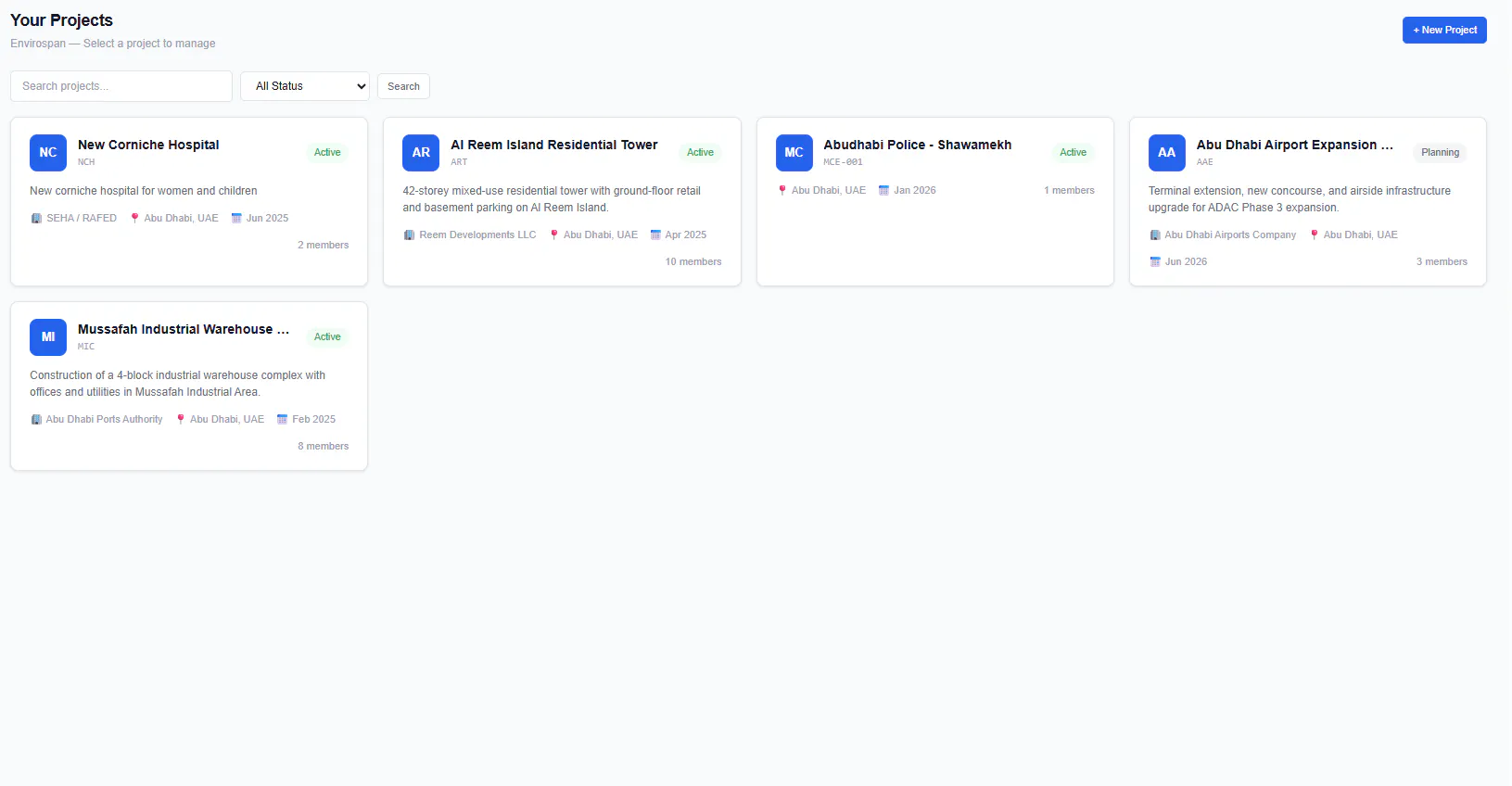1512x786 pixels.
Task: Open Al Reem Island Residential Tower title
Action: (x=554, y=145)
